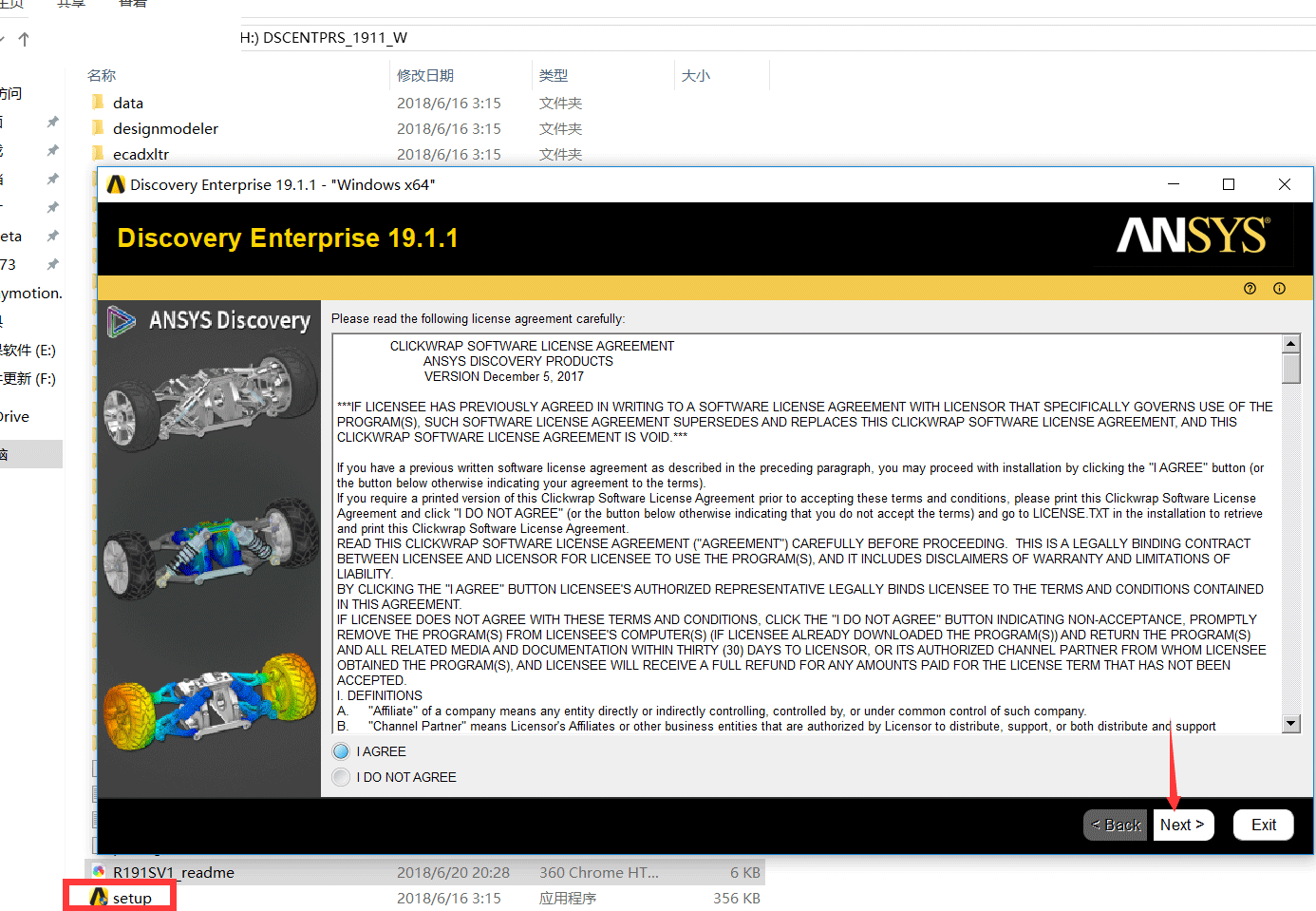
Task: Open the help question mark icon
Action: (1250, 289)
